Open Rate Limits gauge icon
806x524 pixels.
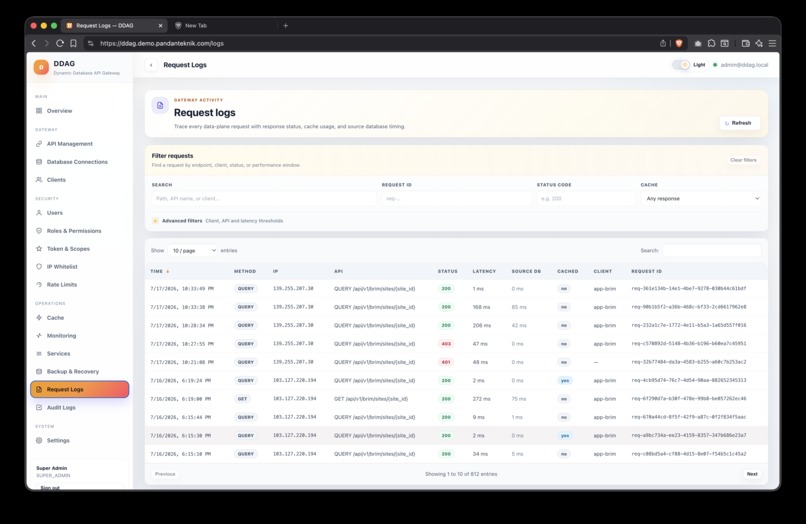pos(39,284)
